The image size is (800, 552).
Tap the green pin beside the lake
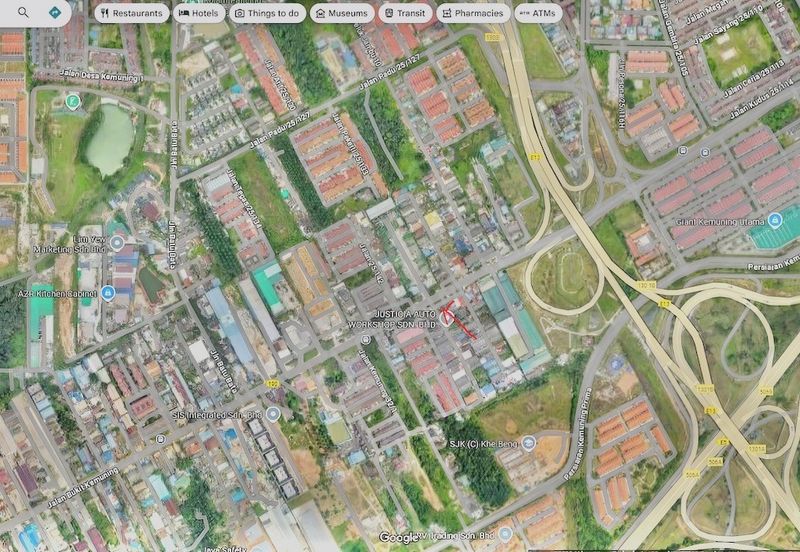tap(73, 102)
